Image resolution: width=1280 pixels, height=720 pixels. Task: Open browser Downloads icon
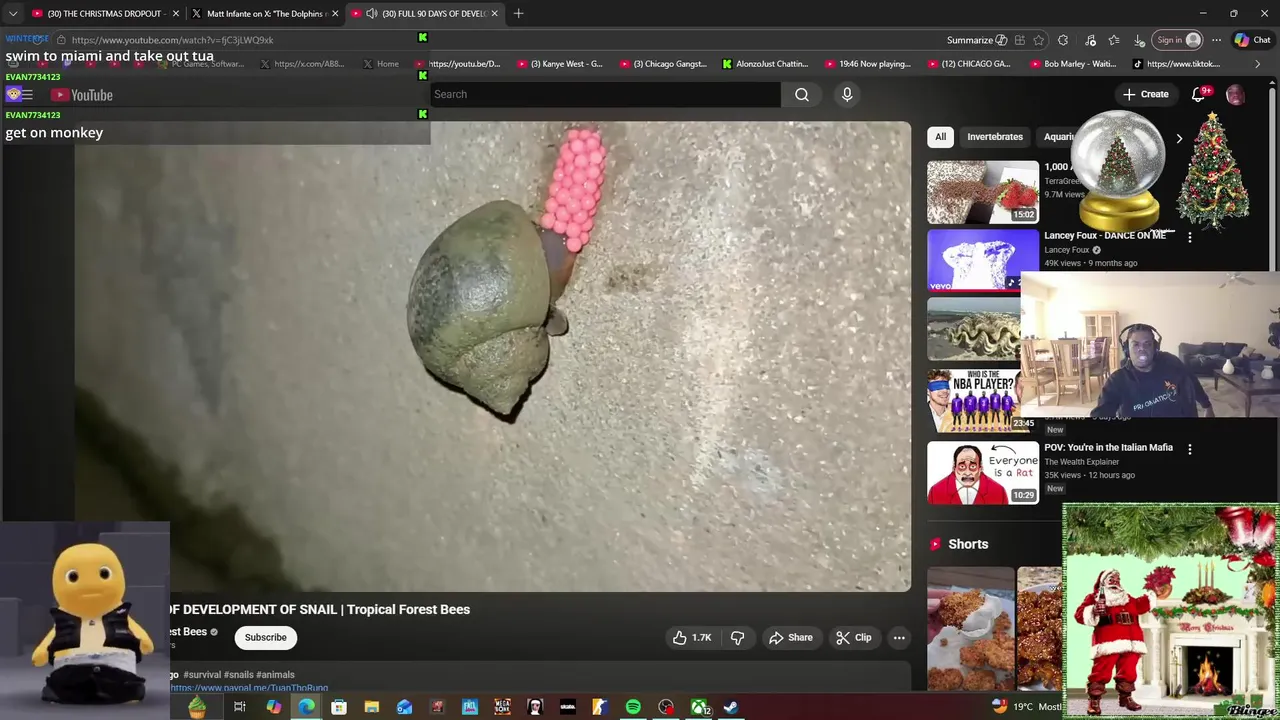[x=1140, y=40]
